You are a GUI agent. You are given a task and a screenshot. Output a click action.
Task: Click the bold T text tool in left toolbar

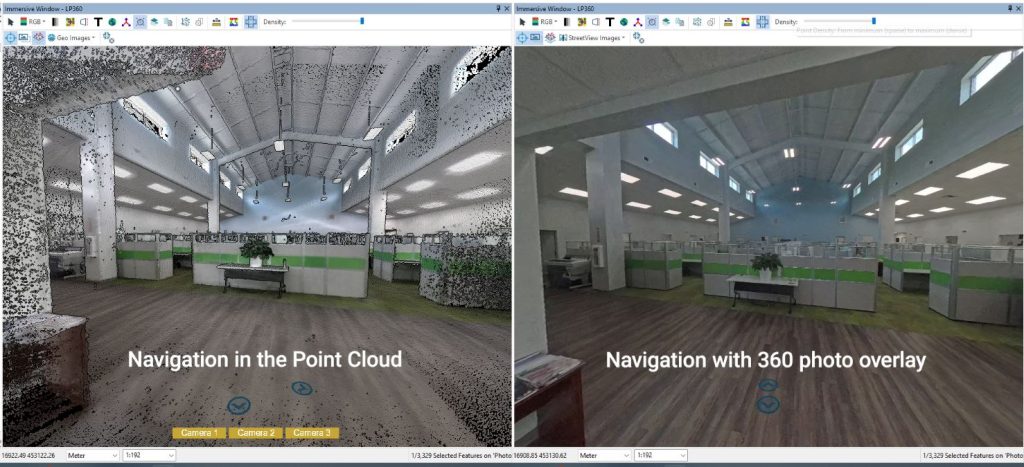(98, 21)
